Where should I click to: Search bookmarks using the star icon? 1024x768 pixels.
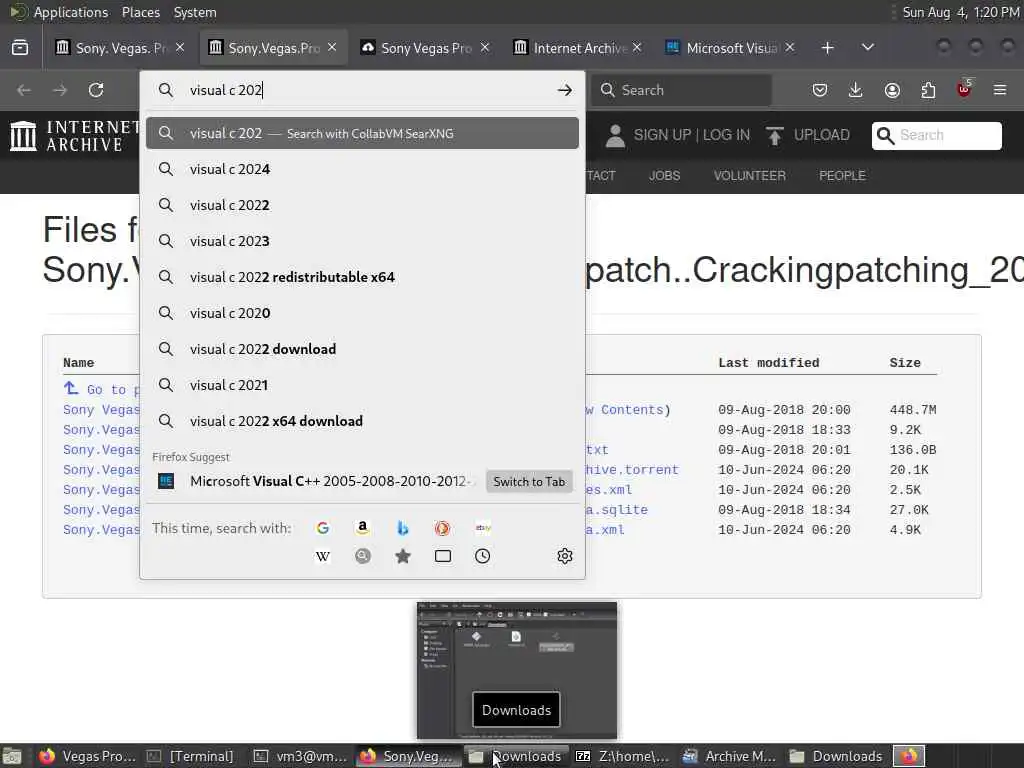pos(403,556)
